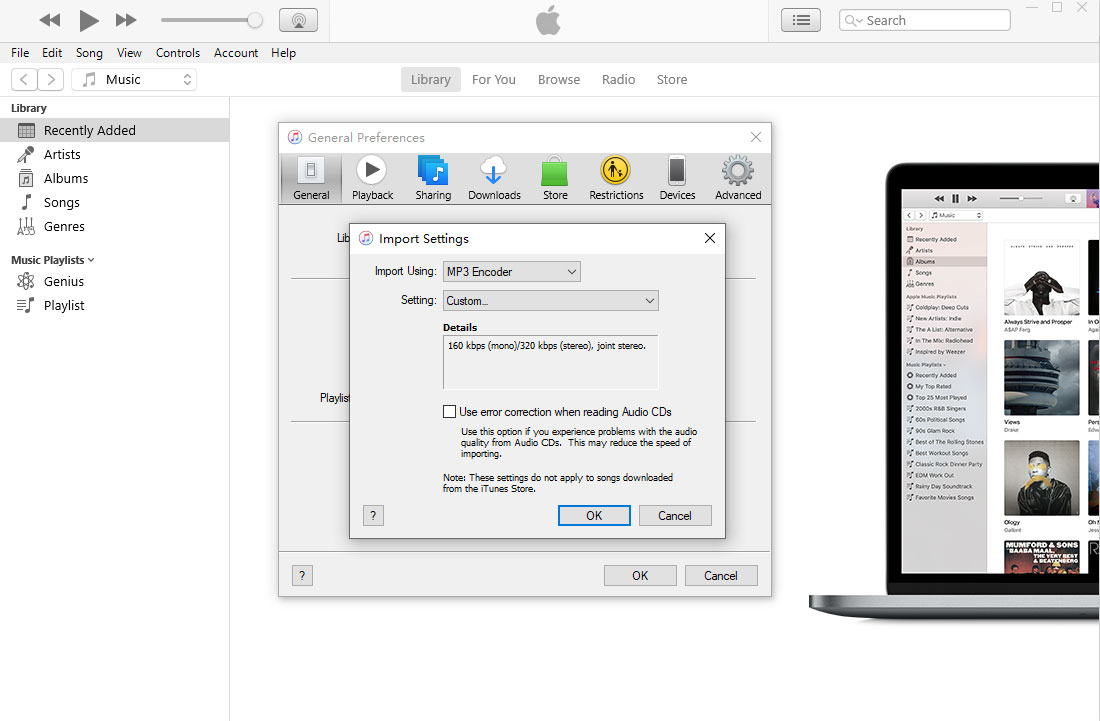Image resolution: width=1100 pixels, height=721 pixels.
Task: Switch to the Library tab
Action: (431, 79)
